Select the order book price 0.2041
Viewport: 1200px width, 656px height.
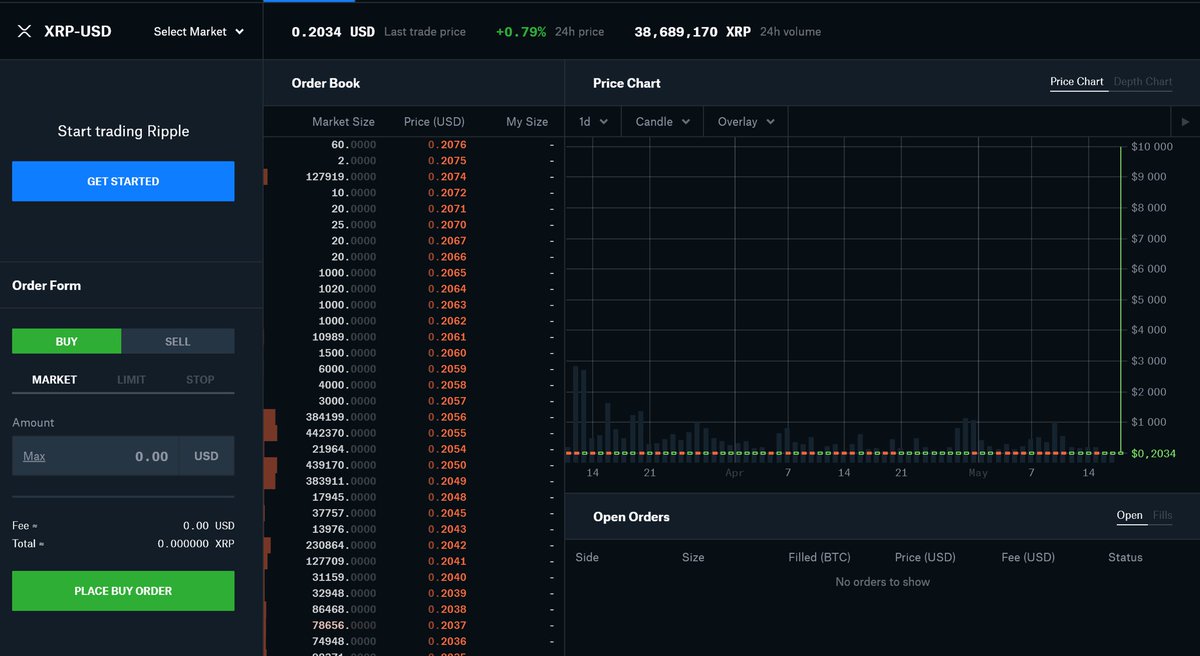(447, 561)
